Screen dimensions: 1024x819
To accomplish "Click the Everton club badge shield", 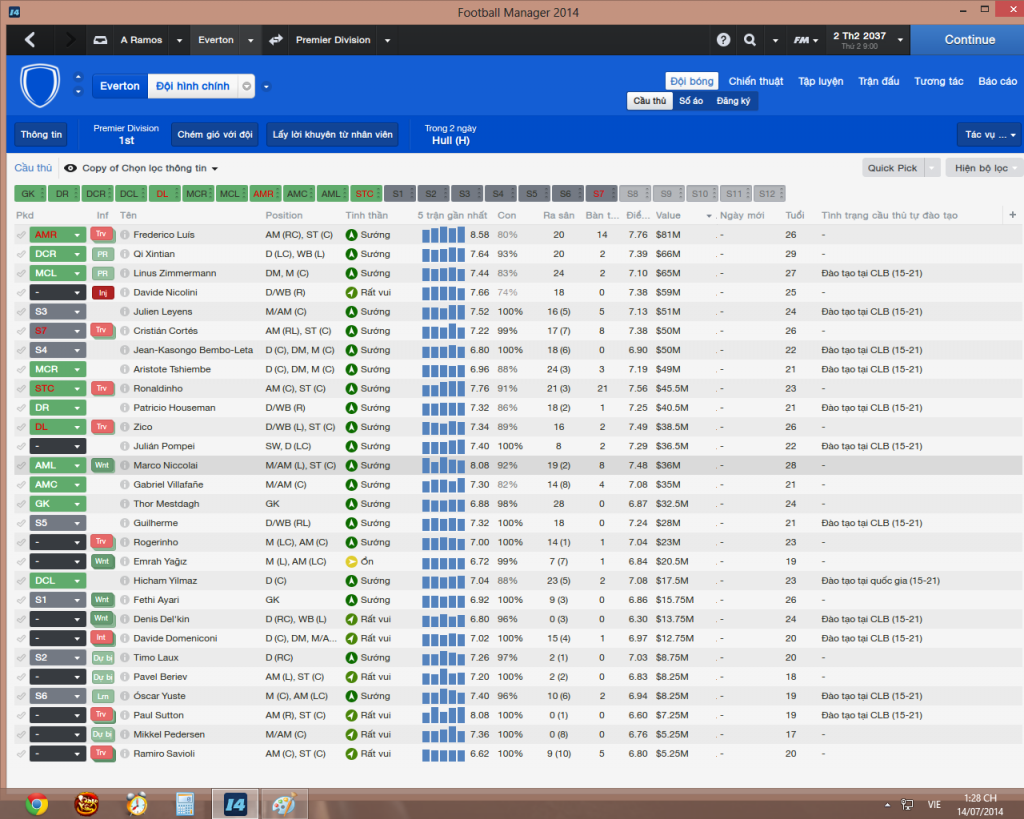I will click(40, 85).
